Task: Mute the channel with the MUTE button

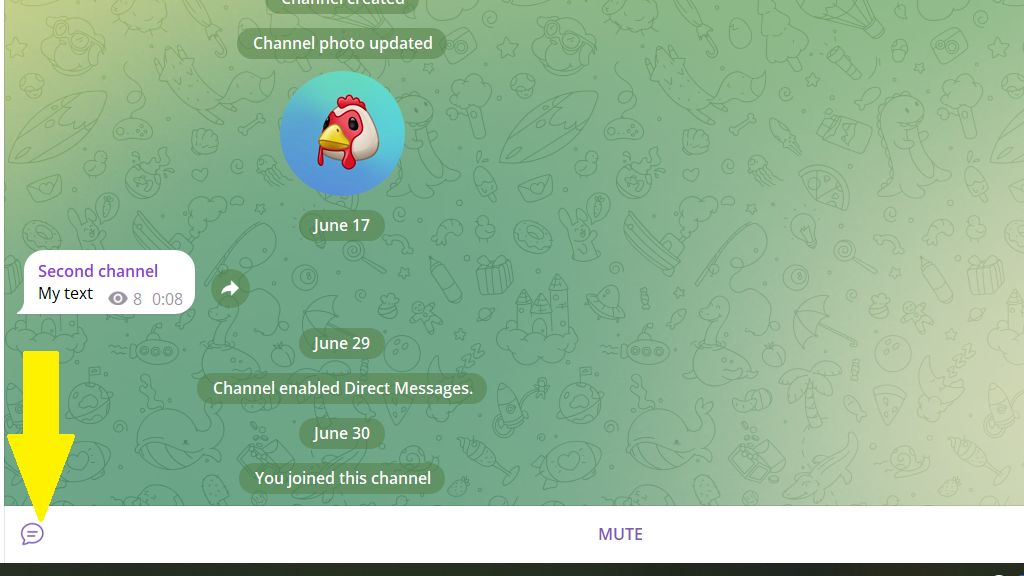Action: pyautogui.click(x=620, y=534)
